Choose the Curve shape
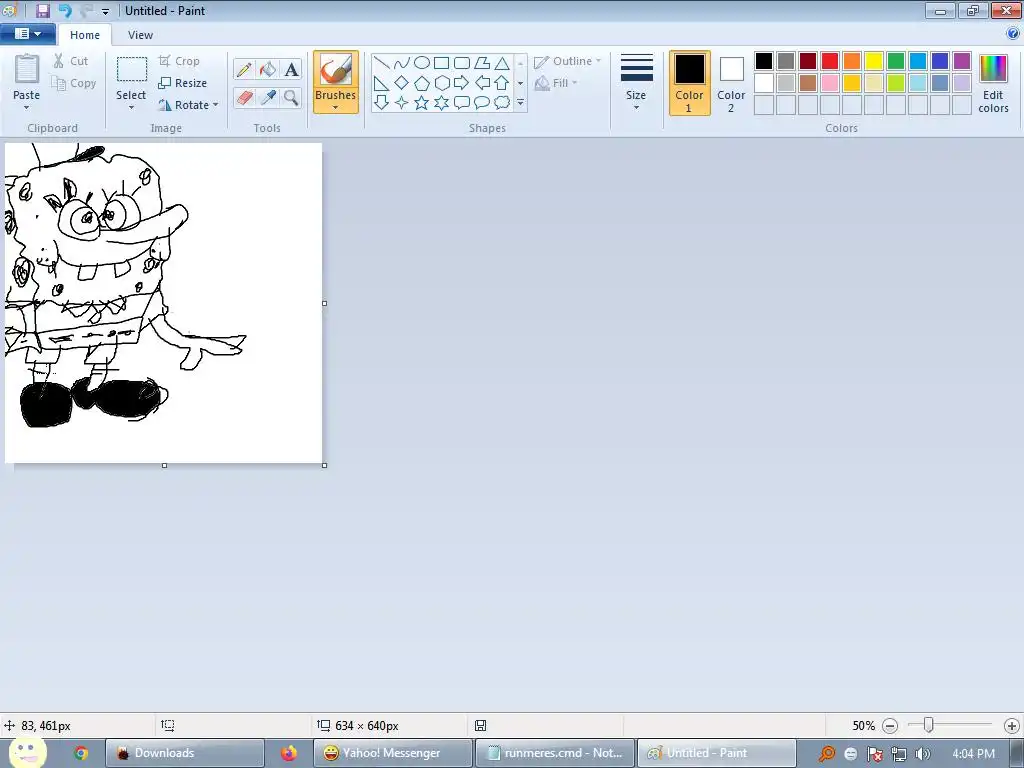This screenshot has height=768, width=1024. point(402,63)
